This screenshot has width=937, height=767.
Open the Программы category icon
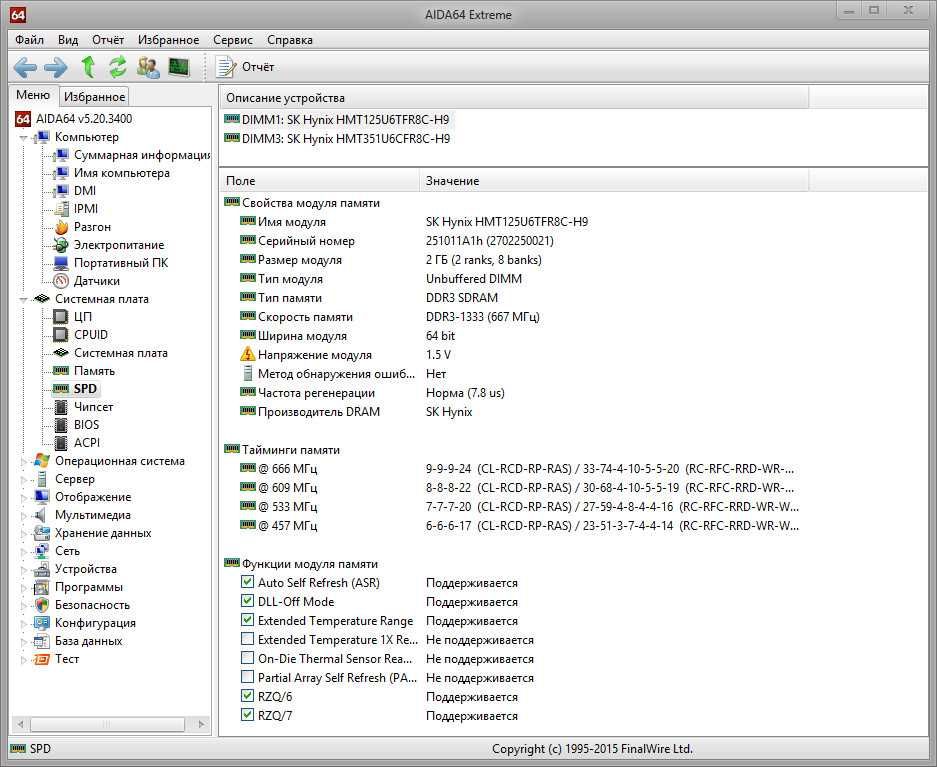(x=42, y=587)
